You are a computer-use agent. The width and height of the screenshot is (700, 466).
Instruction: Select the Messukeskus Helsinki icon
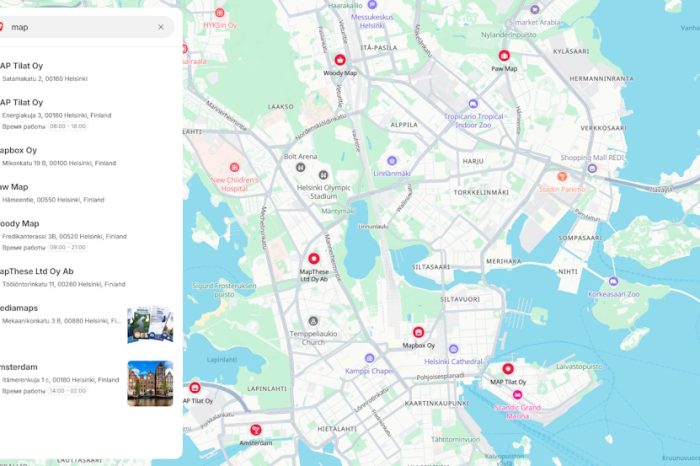[x=372, y=5]
